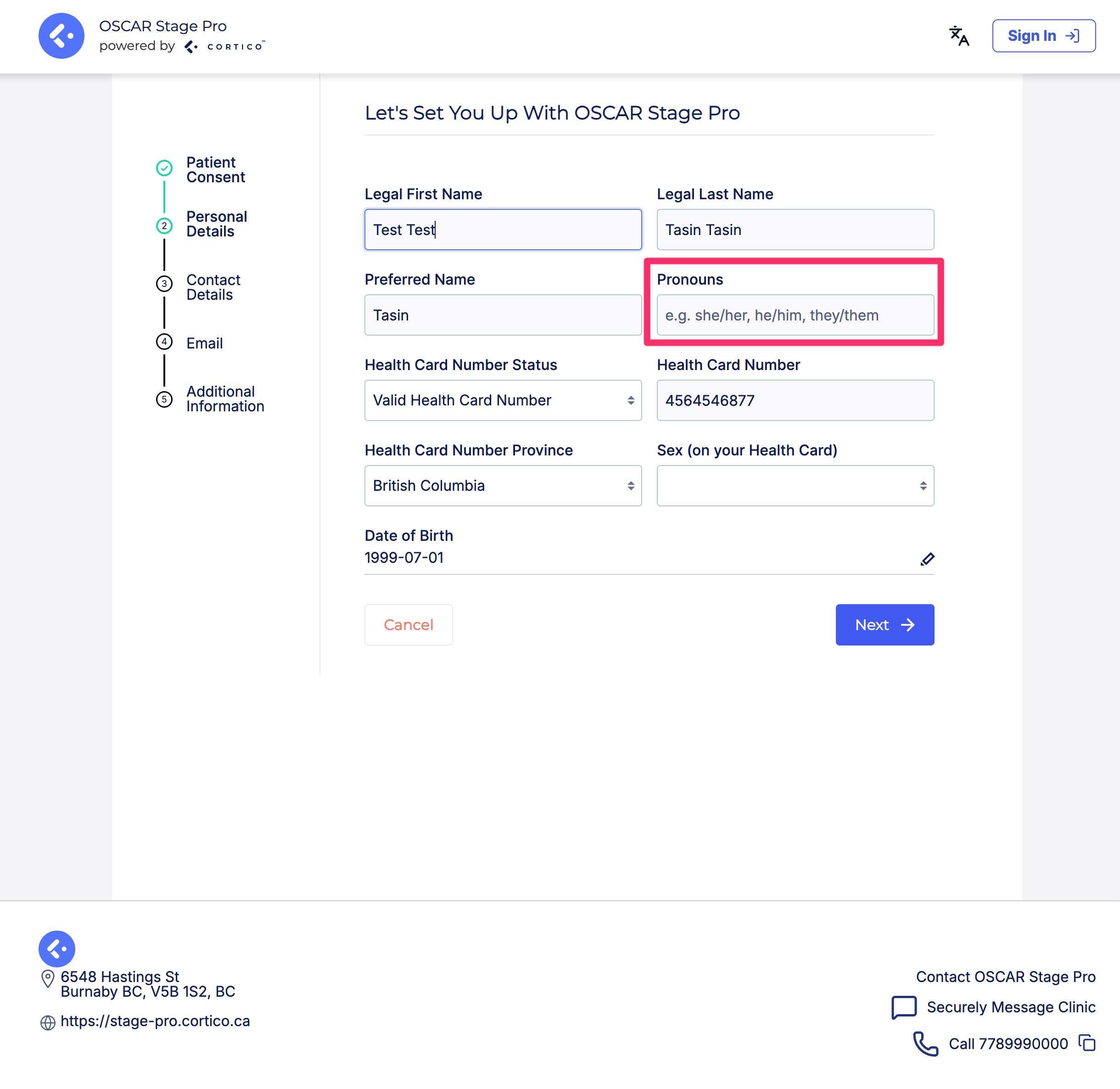Click the location pin icon
Viewport: 1120px width, 1089px height.
pos(48,979)
